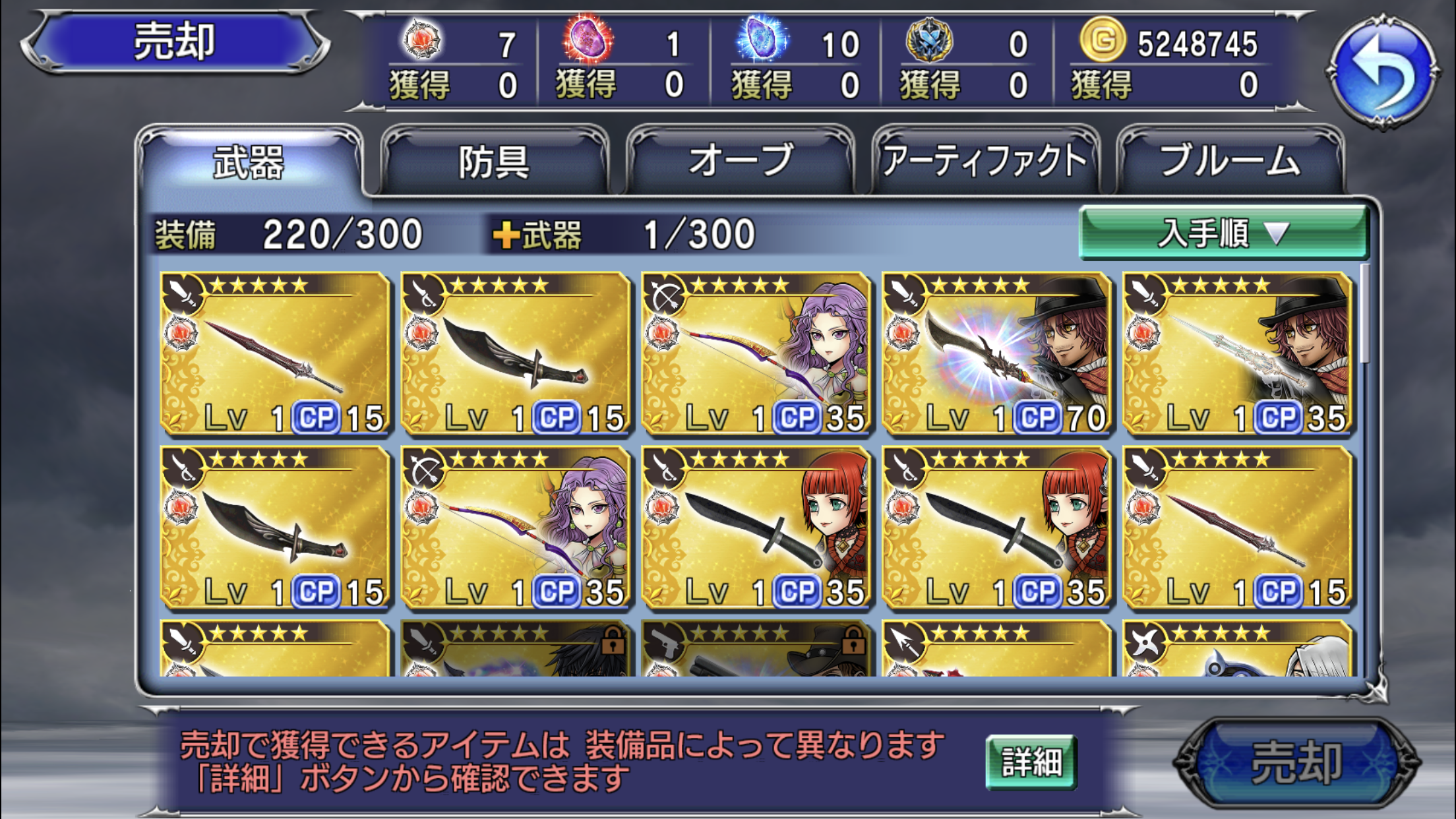
Task: Click the weapon list scrollbar
Action: [x=1364, y=314]
